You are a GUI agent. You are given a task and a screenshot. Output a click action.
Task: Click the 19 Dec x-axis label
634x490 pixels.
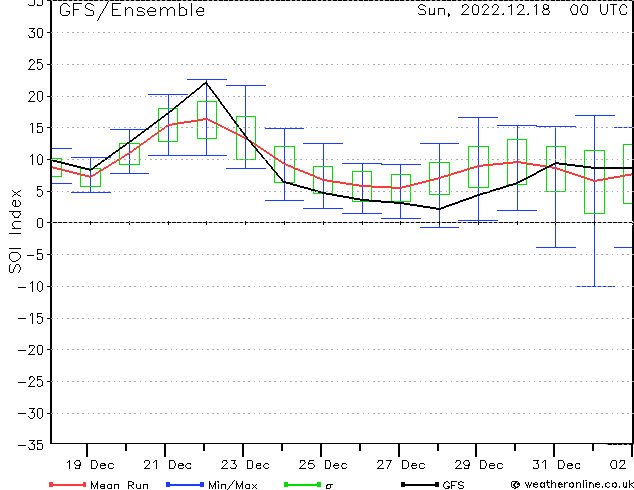point(90,465)
